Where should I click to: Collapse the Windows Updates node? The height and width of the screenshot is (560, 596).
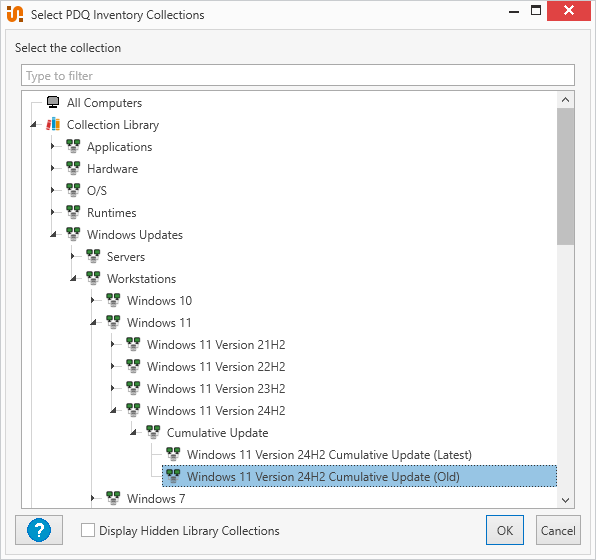[x=53, y=235]
